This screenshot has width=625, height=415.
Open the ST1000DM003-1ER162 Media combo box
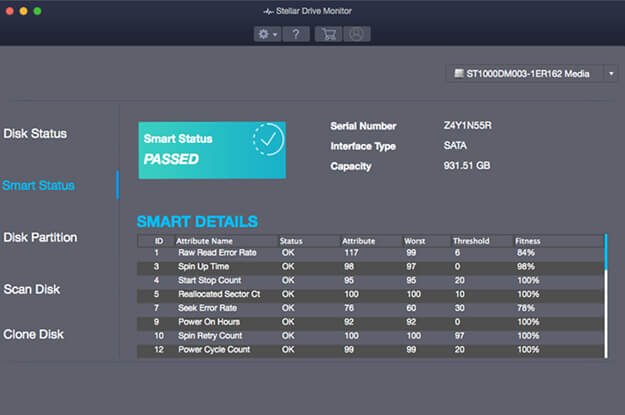coord(532,74)
